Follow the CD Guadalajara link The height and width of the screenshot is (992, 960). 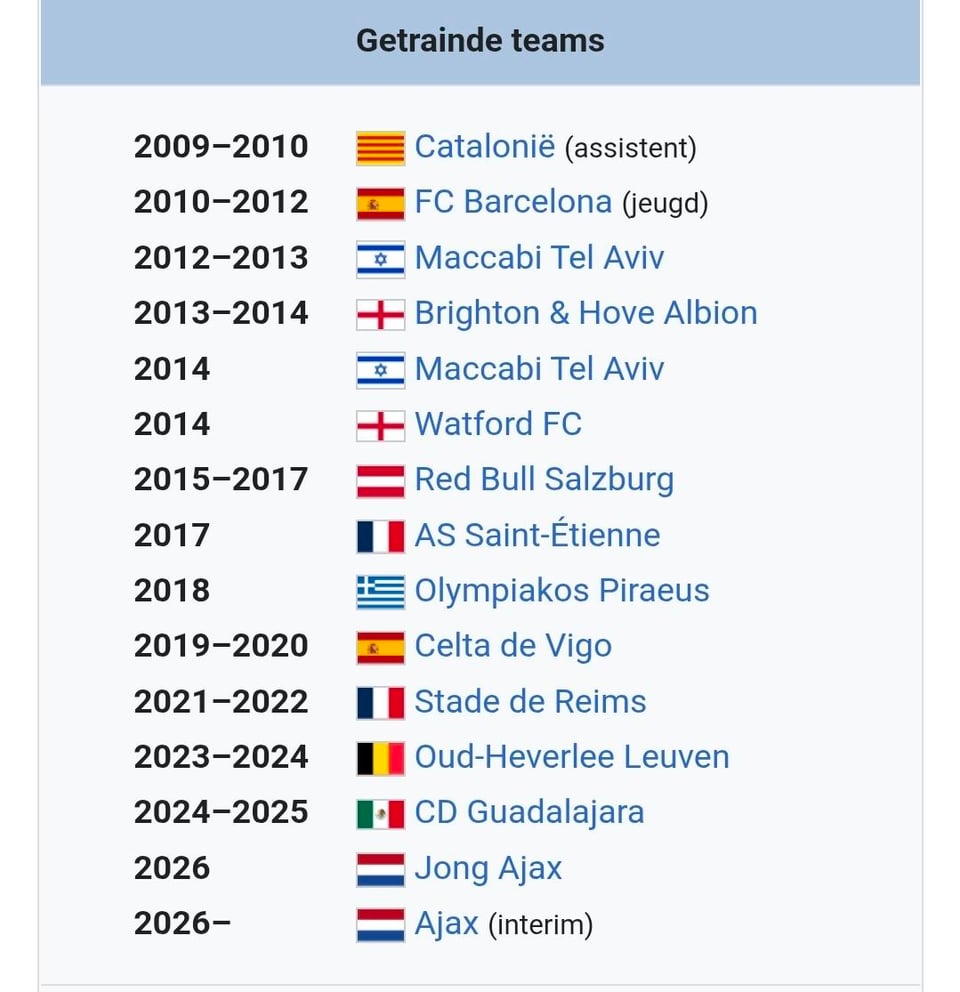(529, 812)
